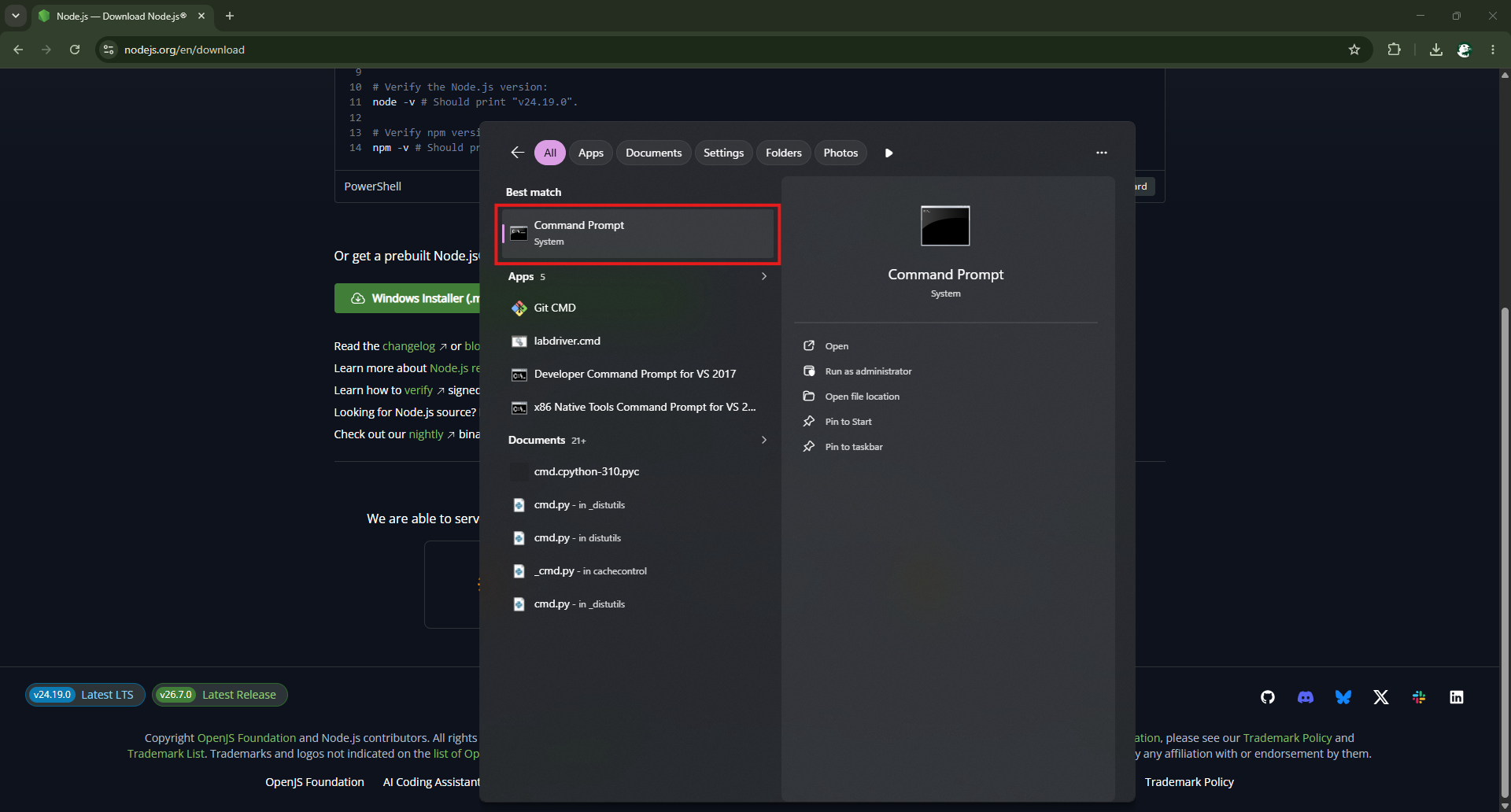The image size is (1511, 812).
Task: Select the All filter tab
Action: click(x=550, y=153)
